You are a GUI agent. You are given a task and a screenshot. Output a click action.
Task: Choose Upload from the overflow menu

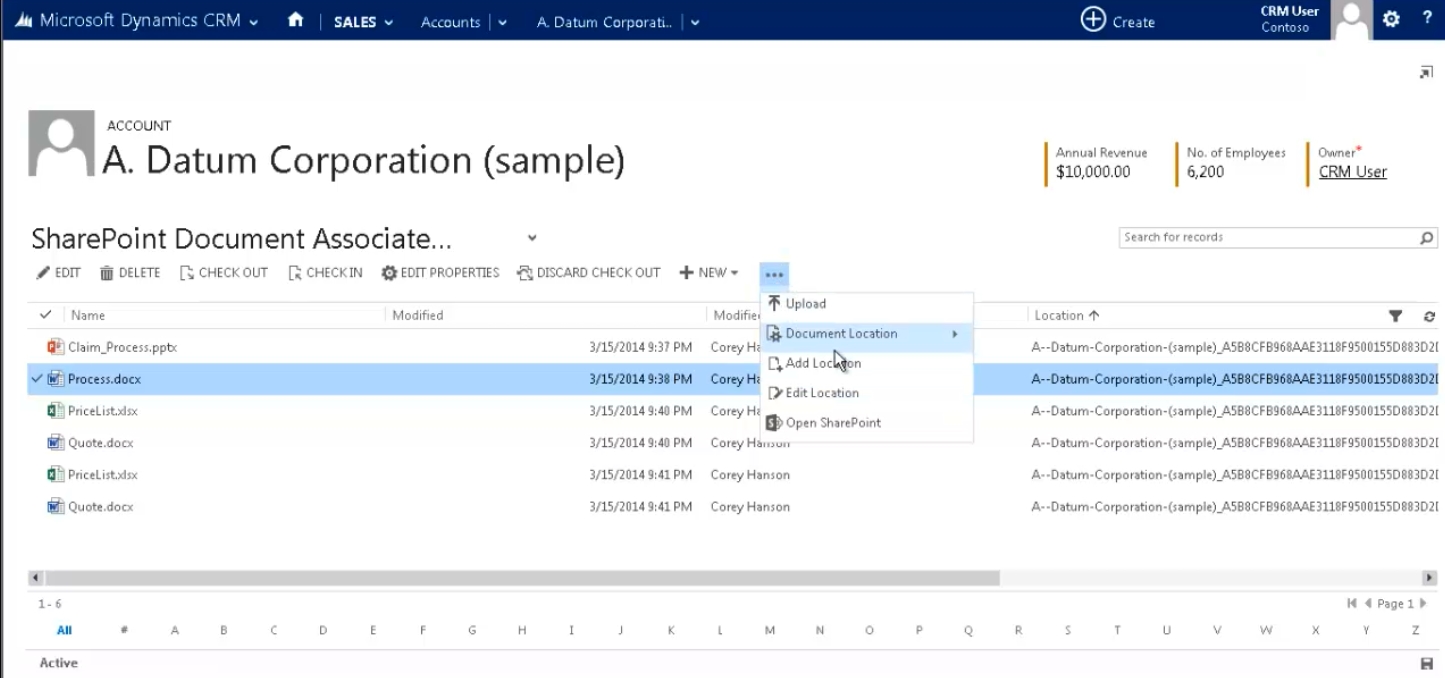805,304
